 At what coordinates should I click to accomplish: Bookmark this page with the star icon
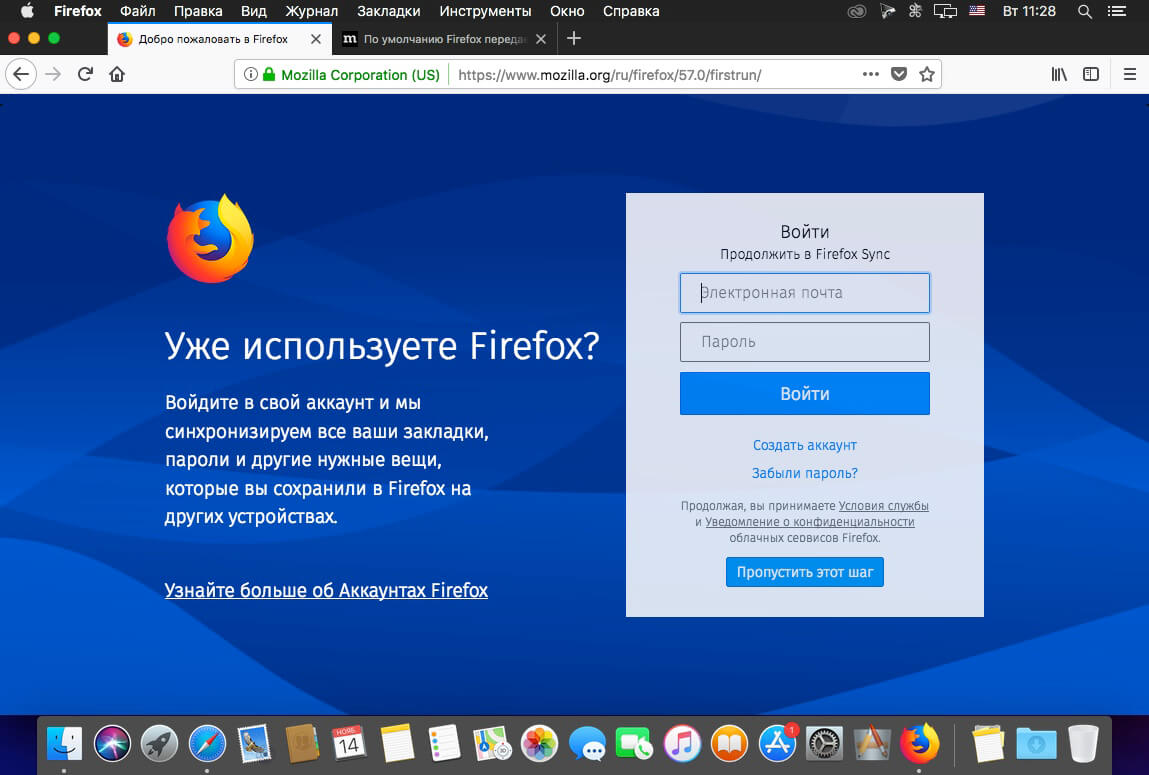coord(927,74)
